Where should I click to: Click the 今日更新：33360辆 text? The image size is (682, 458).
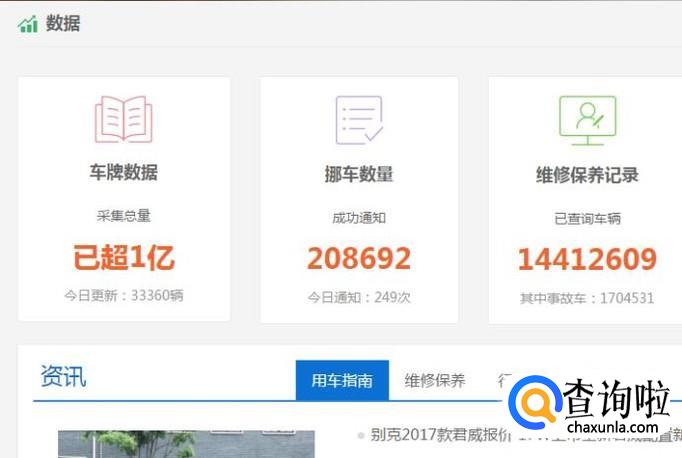(x=124, y=296)
